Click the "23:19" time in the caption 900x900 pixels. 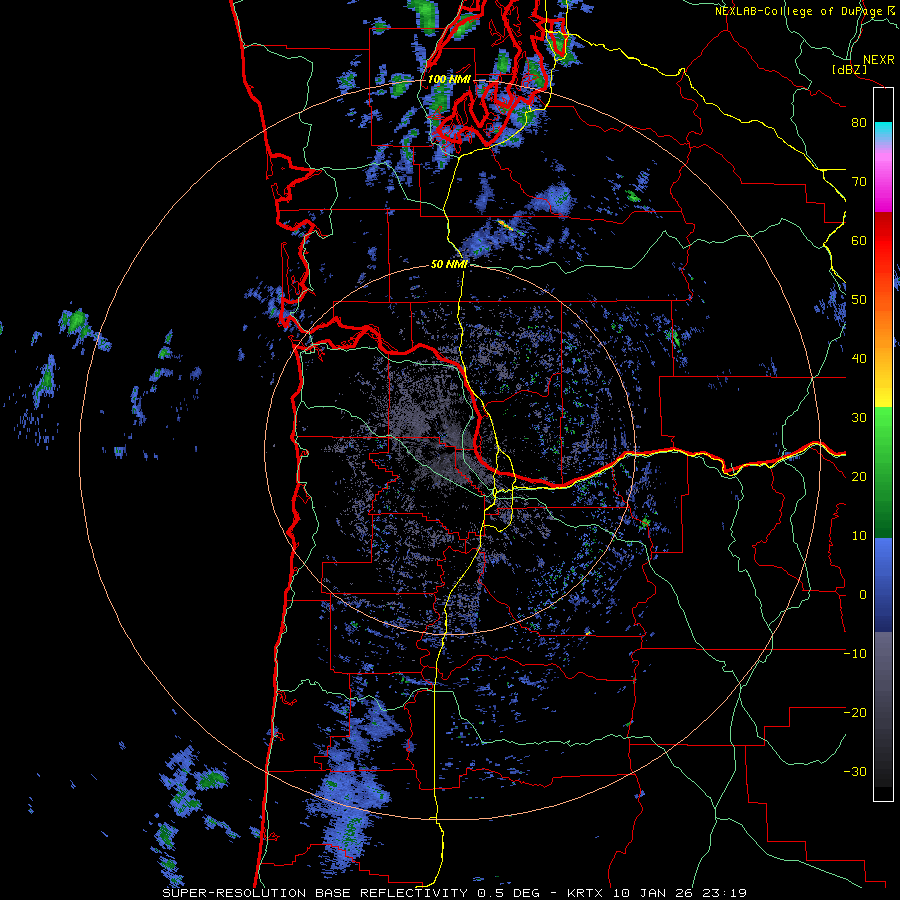(x=724, y=893)
